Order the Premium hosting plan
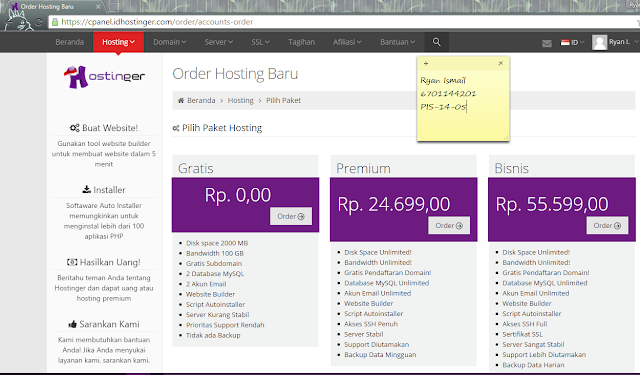 (x=449, y=226)
